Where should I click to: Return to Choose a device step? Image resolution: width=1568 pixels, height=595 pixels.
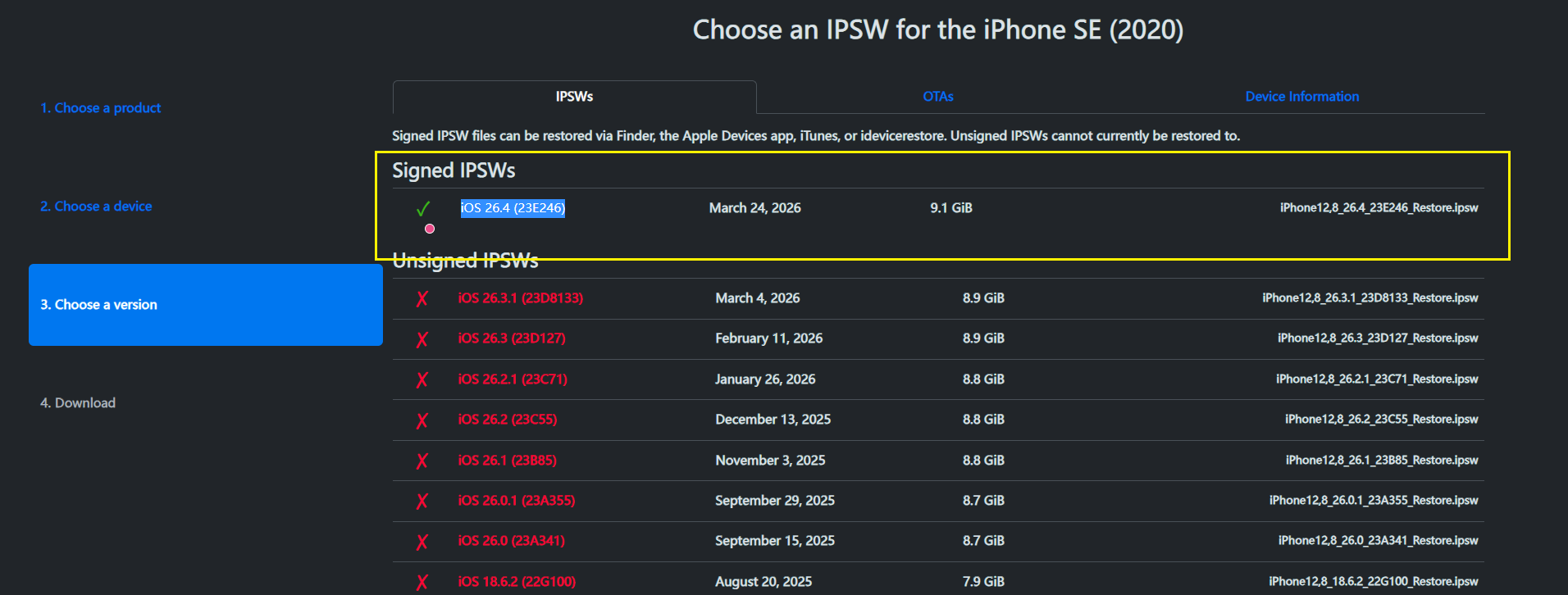pyautogui.click(x=96, y=207)
